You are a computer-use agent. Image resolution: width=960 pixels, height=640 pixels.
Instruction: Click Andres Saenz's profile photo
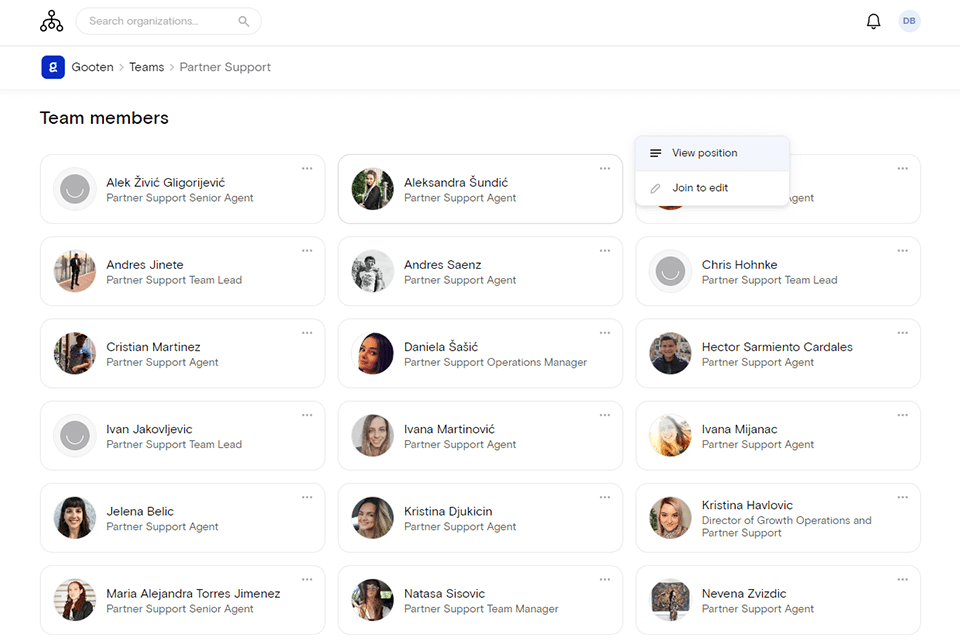coord(372,271)
